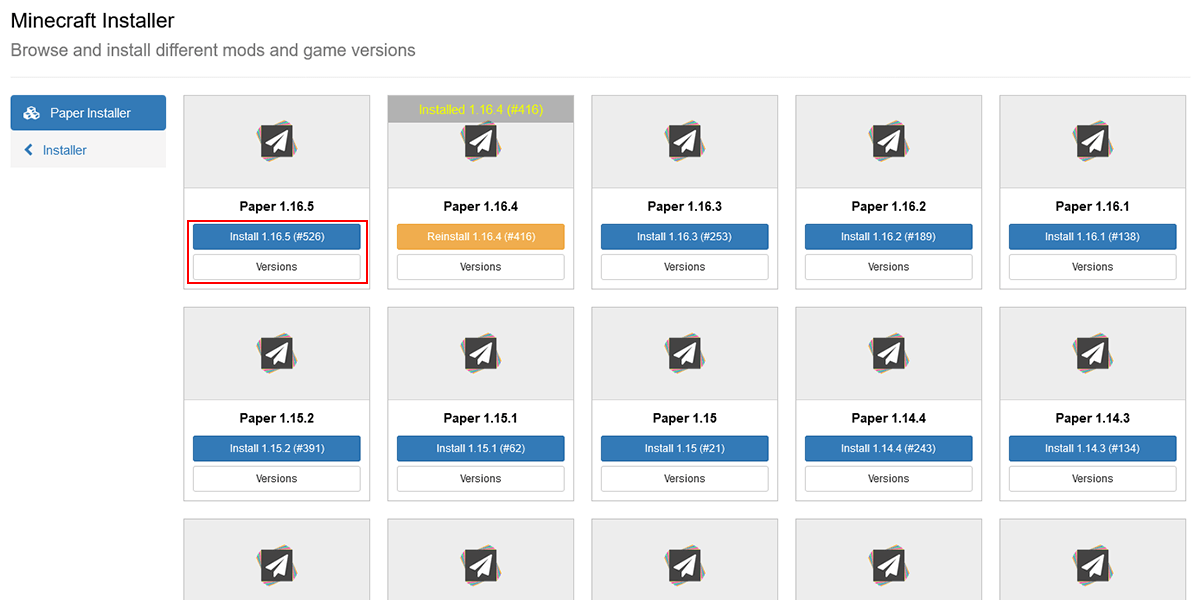Image resolution: width=1200 pixels, height=600 pixels.
Task: Click the back chevron beside Installer
Action: point(28,150)
